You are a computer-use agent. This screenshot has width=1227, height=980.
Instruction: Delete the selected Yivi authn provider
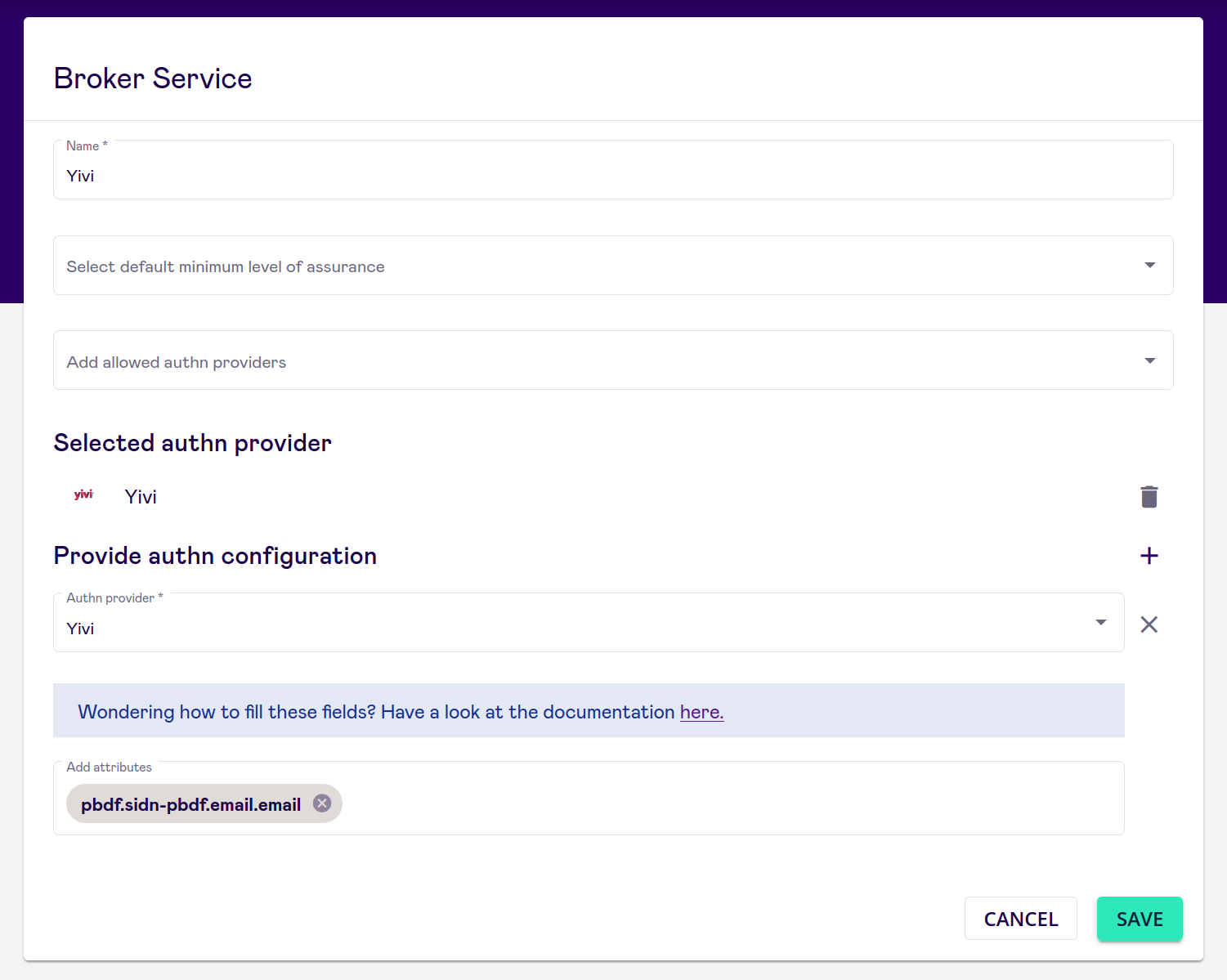pos(1149,497)
